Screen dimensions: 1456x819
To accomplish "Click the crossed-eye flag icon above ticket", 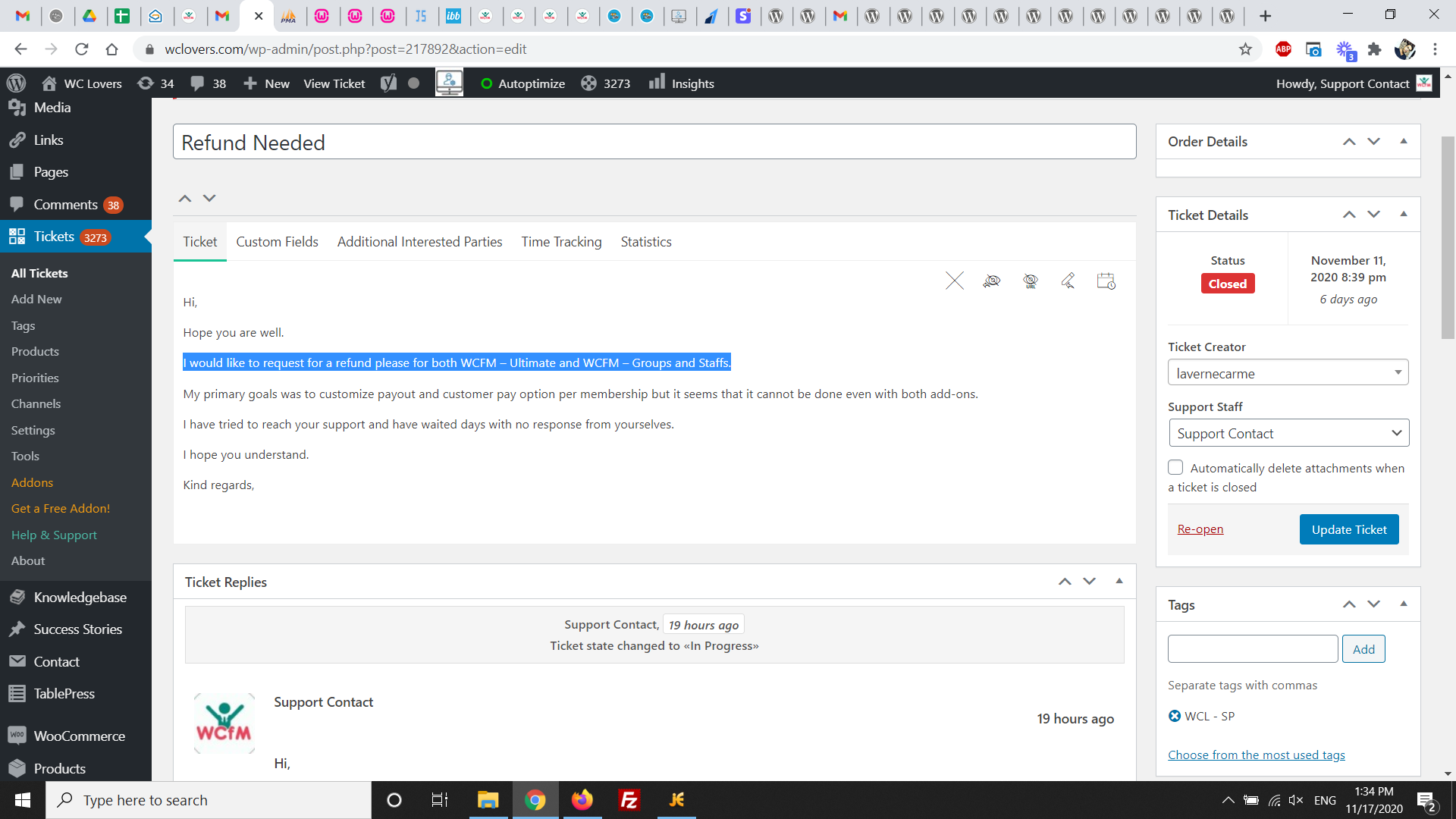I will tap(992, 281).
